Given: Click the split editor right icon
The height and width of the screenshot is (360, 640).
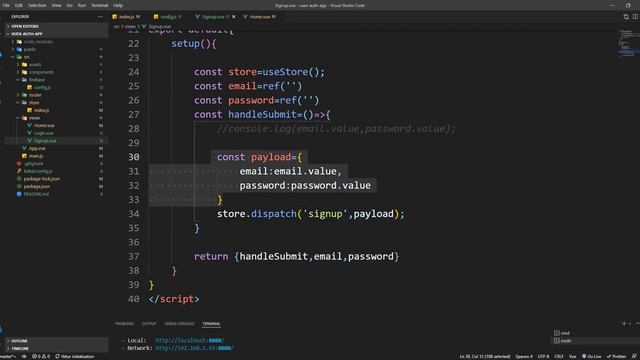Looking at the screenshot, I should point(636,17).
